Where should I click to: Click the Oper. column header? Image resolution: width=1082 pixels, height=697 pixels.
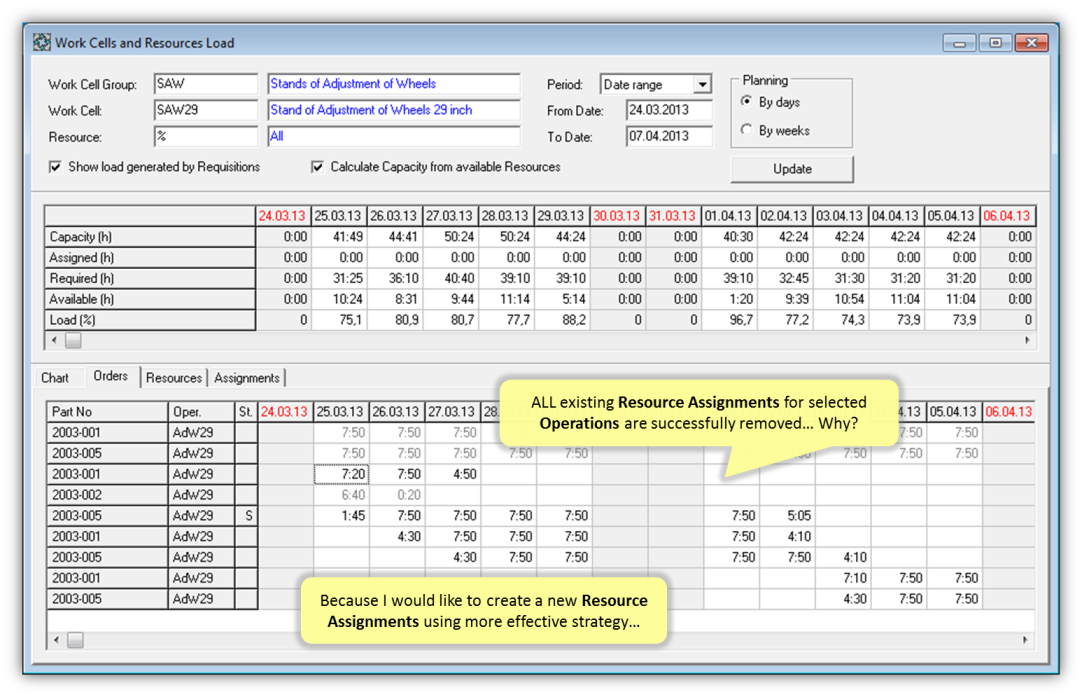[x=201, y=412]
